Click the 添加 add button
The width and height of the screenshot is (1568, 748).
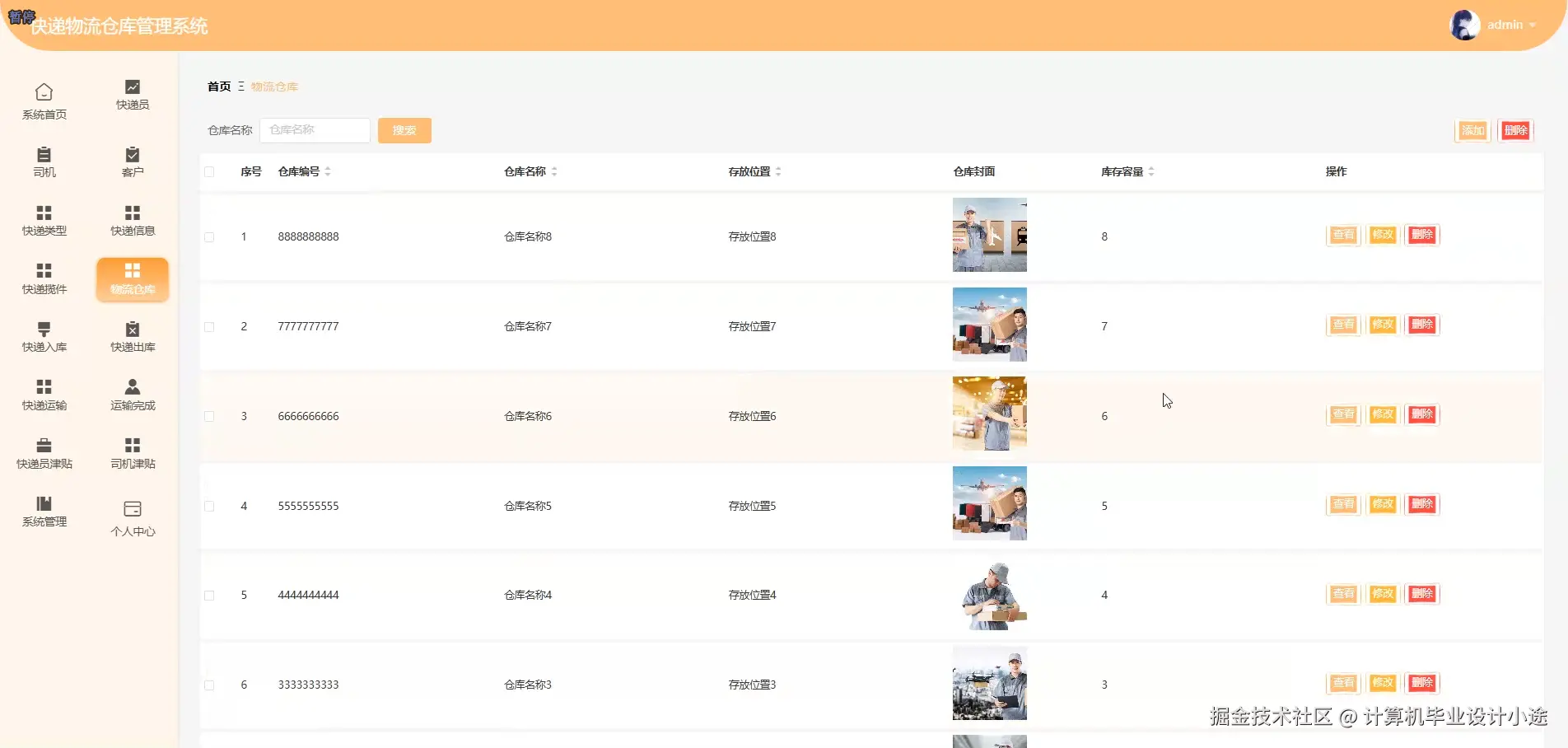(1473, 130)
